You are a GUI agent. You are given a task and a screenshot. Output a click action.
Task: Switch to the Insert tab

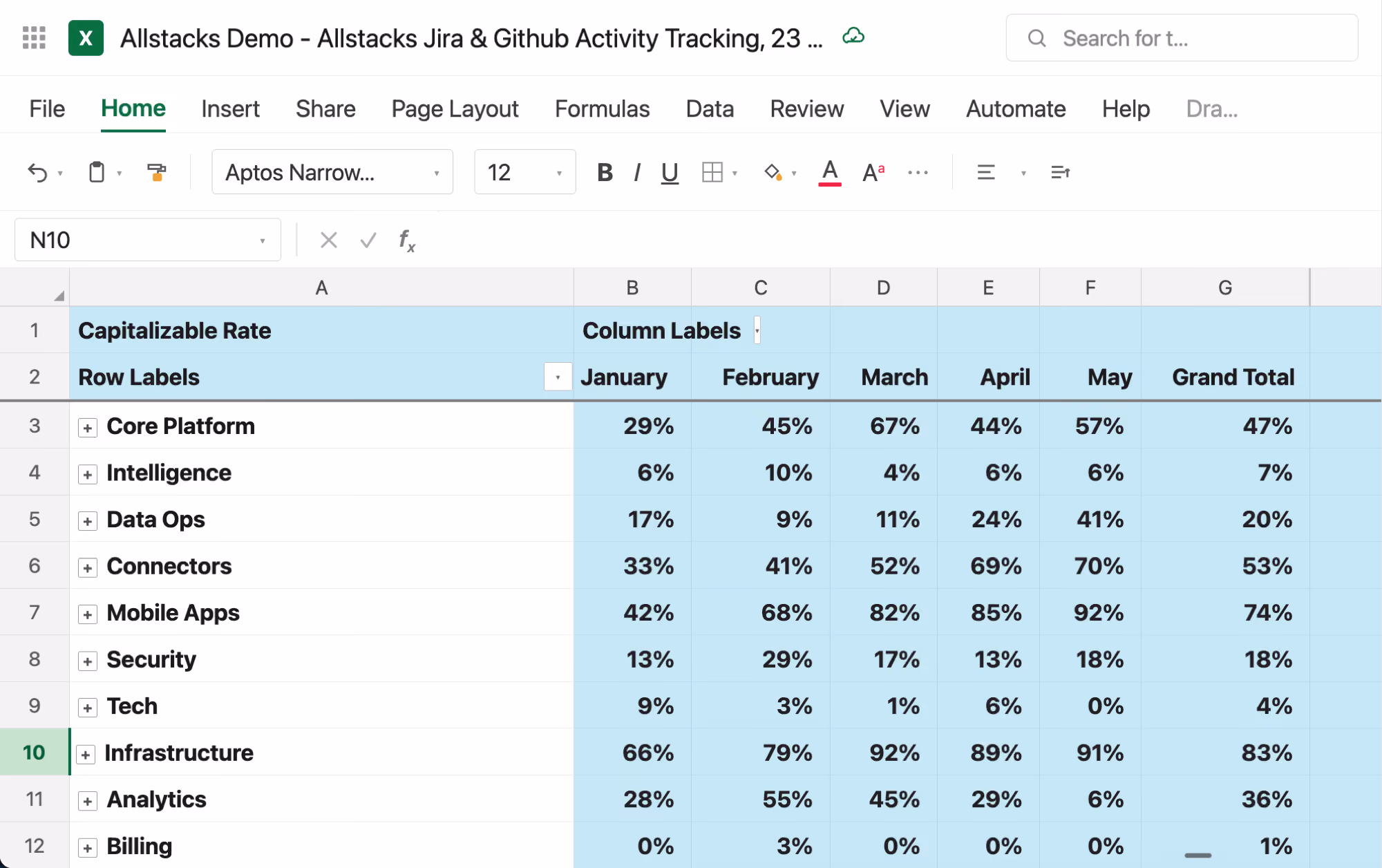230,108
